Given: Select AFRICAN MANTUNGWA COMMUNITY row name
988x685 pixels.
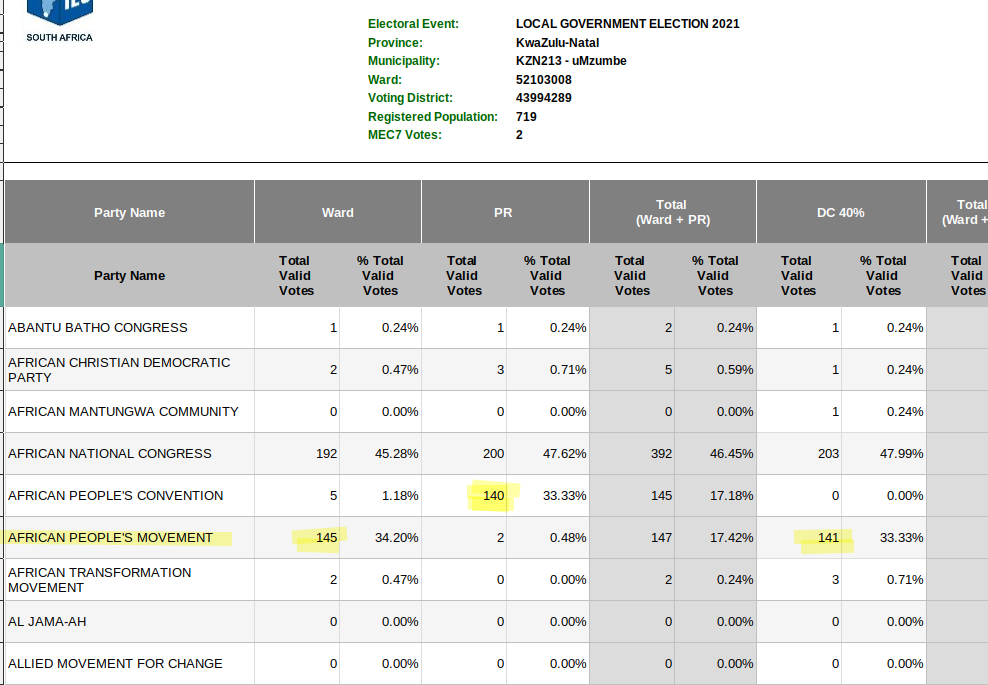Looking at the screenshot, I should [x=124, y=412].
